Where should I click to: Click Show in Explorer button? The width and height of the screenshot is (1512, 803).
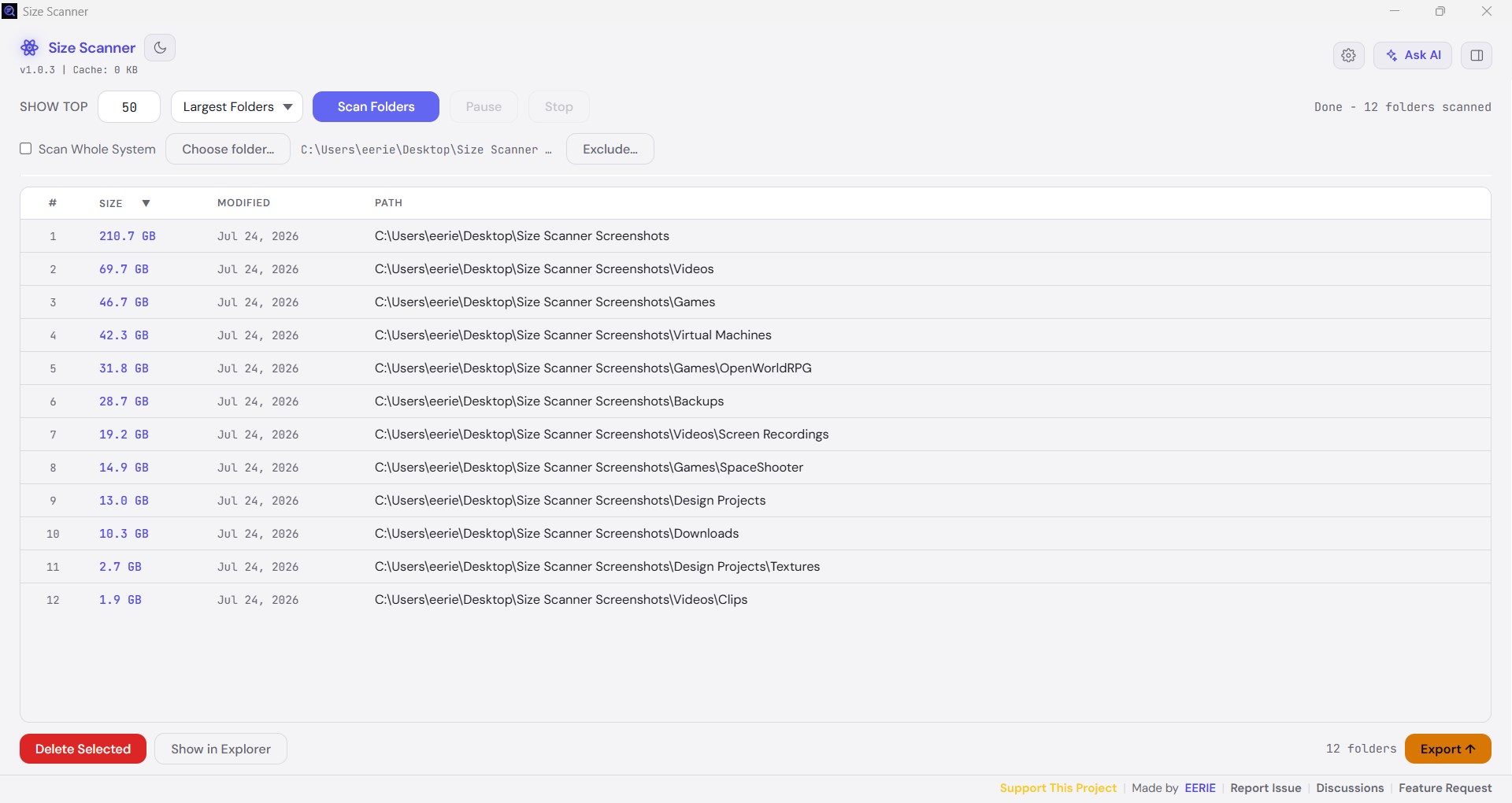coord(220,749)
